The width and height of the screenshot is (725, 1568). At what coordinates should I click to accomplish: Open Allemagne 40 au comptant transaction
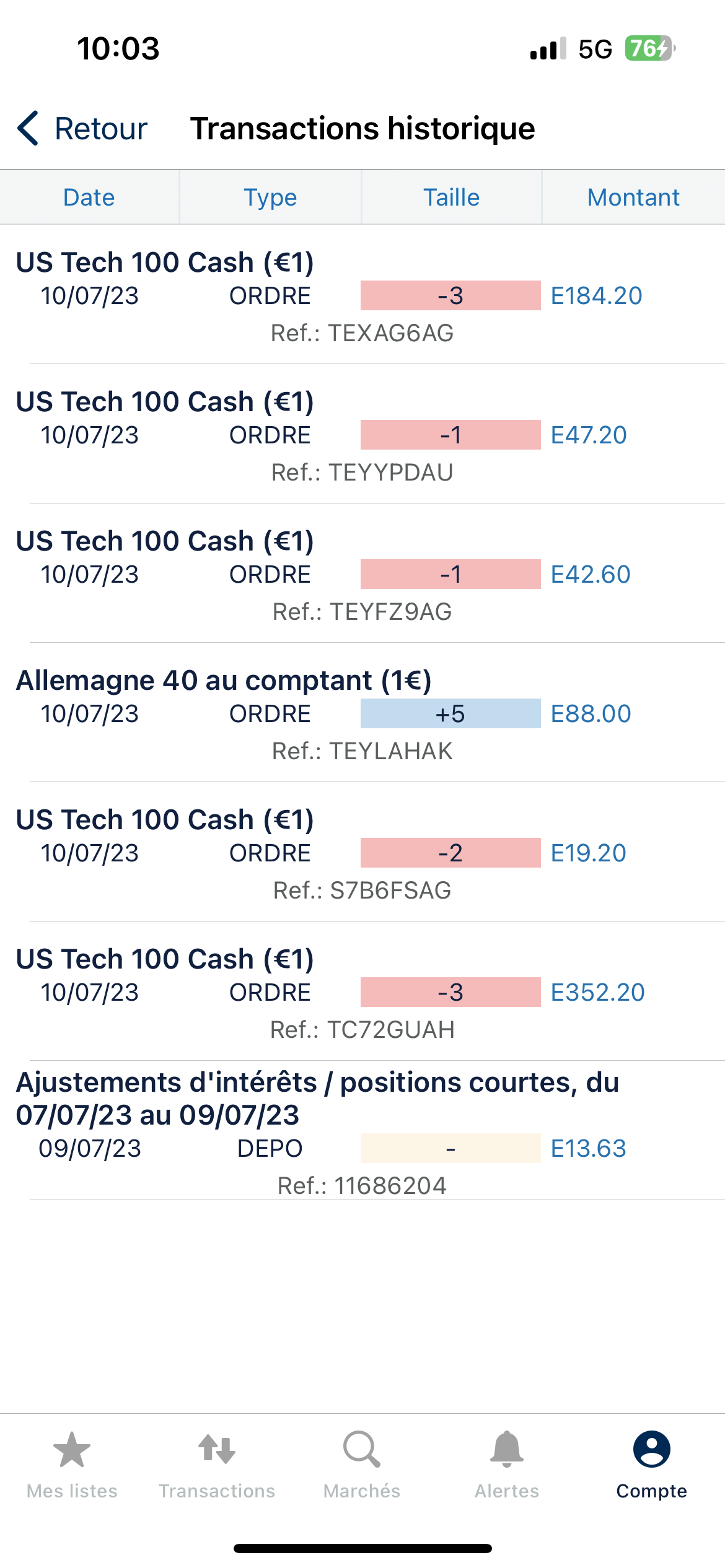pos(224,681)
